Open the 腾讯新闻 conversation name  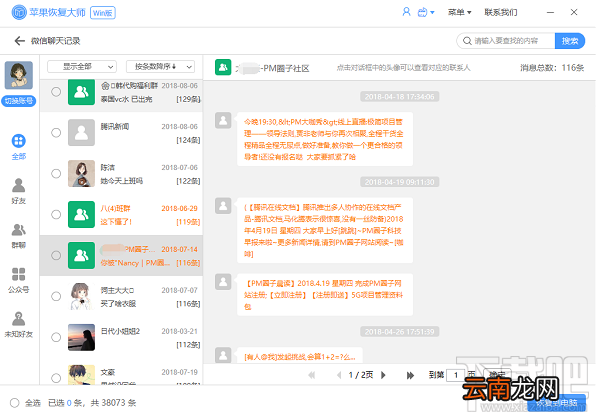[114, 127]
